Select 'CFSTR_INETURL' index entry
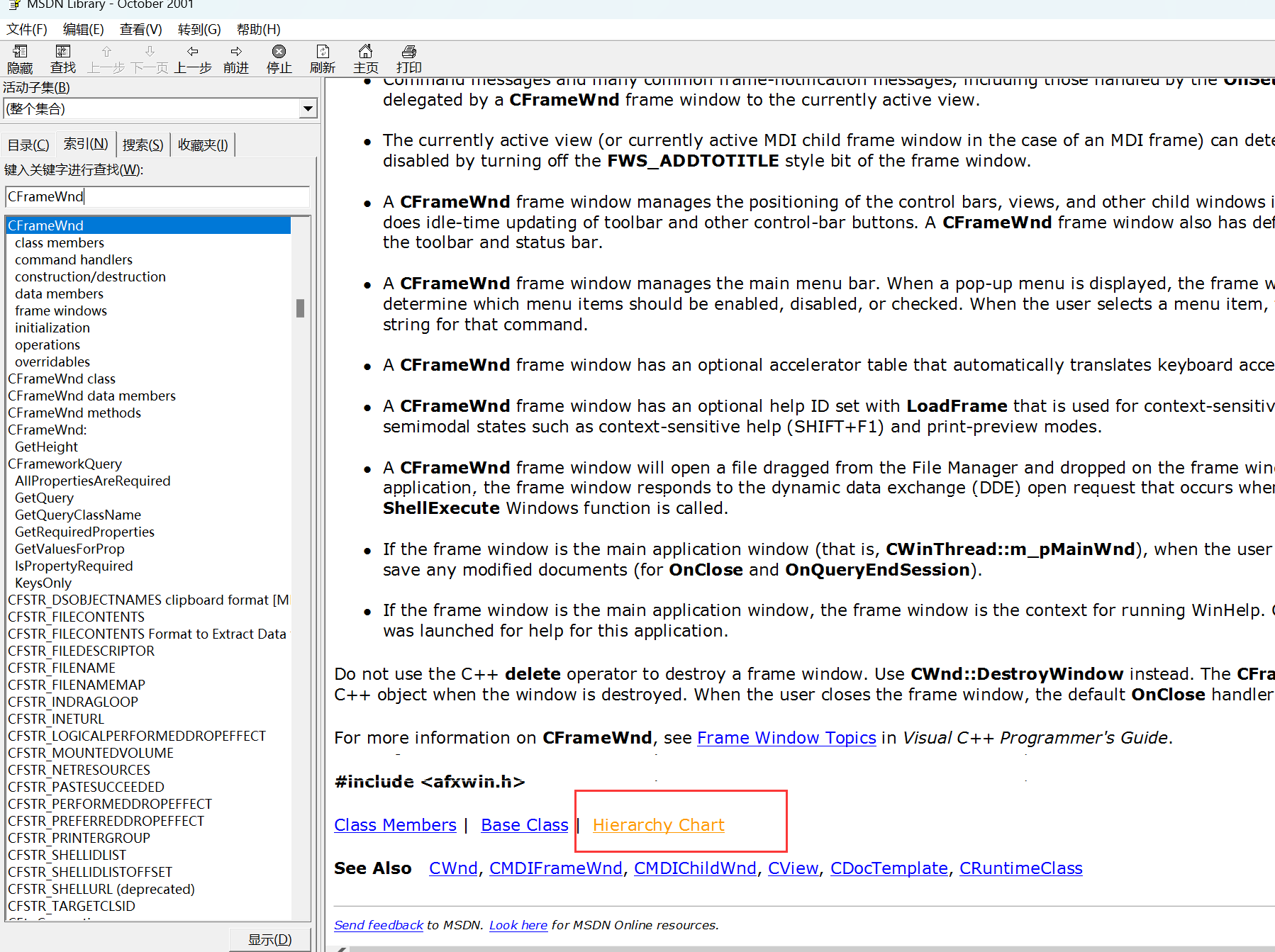Viewport: 1275px width, 952px height. click(56, 719)
